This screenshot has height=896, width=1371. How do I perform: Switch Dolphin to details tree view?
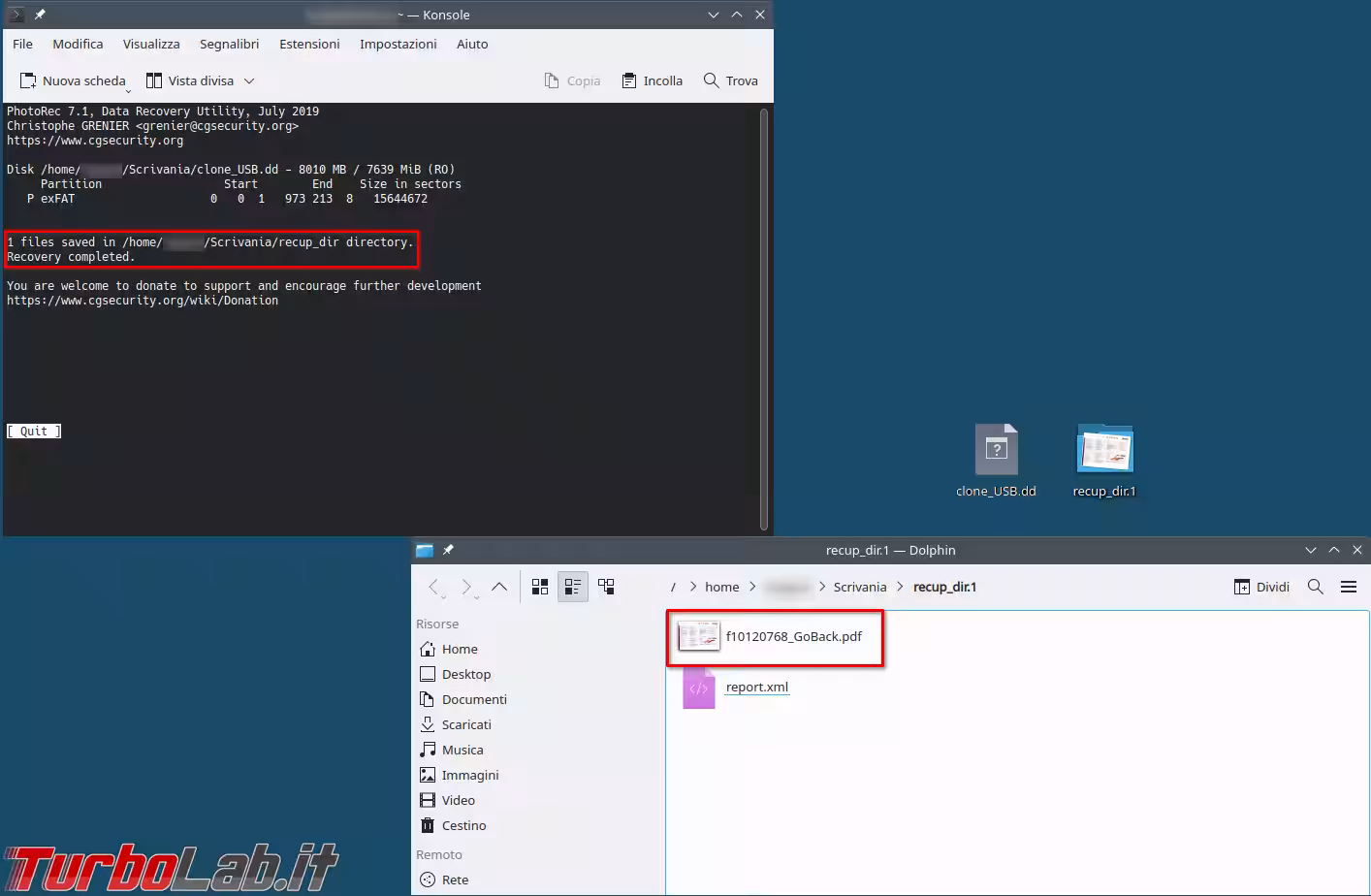(606, 587)
